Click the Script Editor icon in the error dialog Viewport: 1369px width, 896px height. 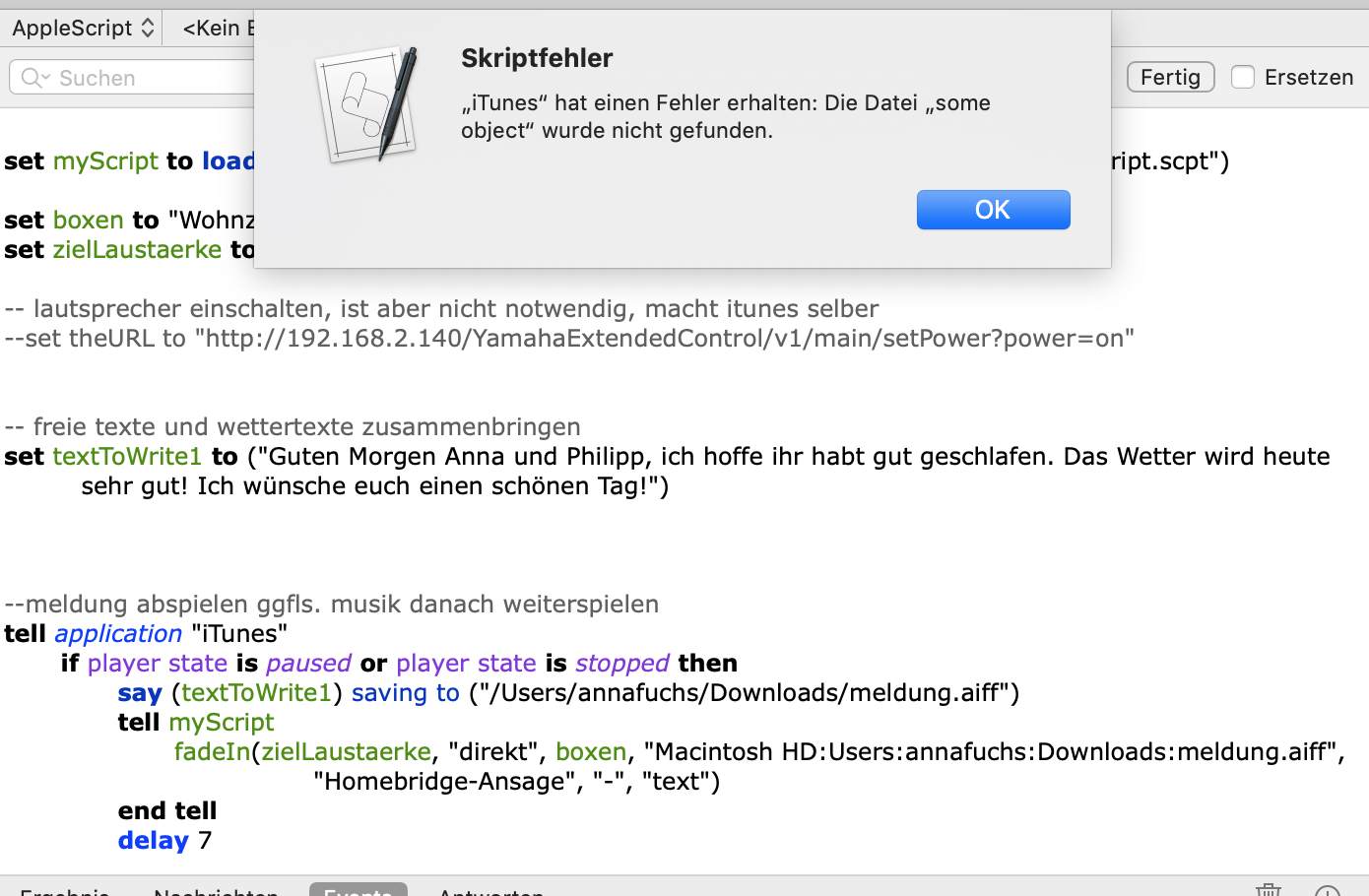[366, 104]
